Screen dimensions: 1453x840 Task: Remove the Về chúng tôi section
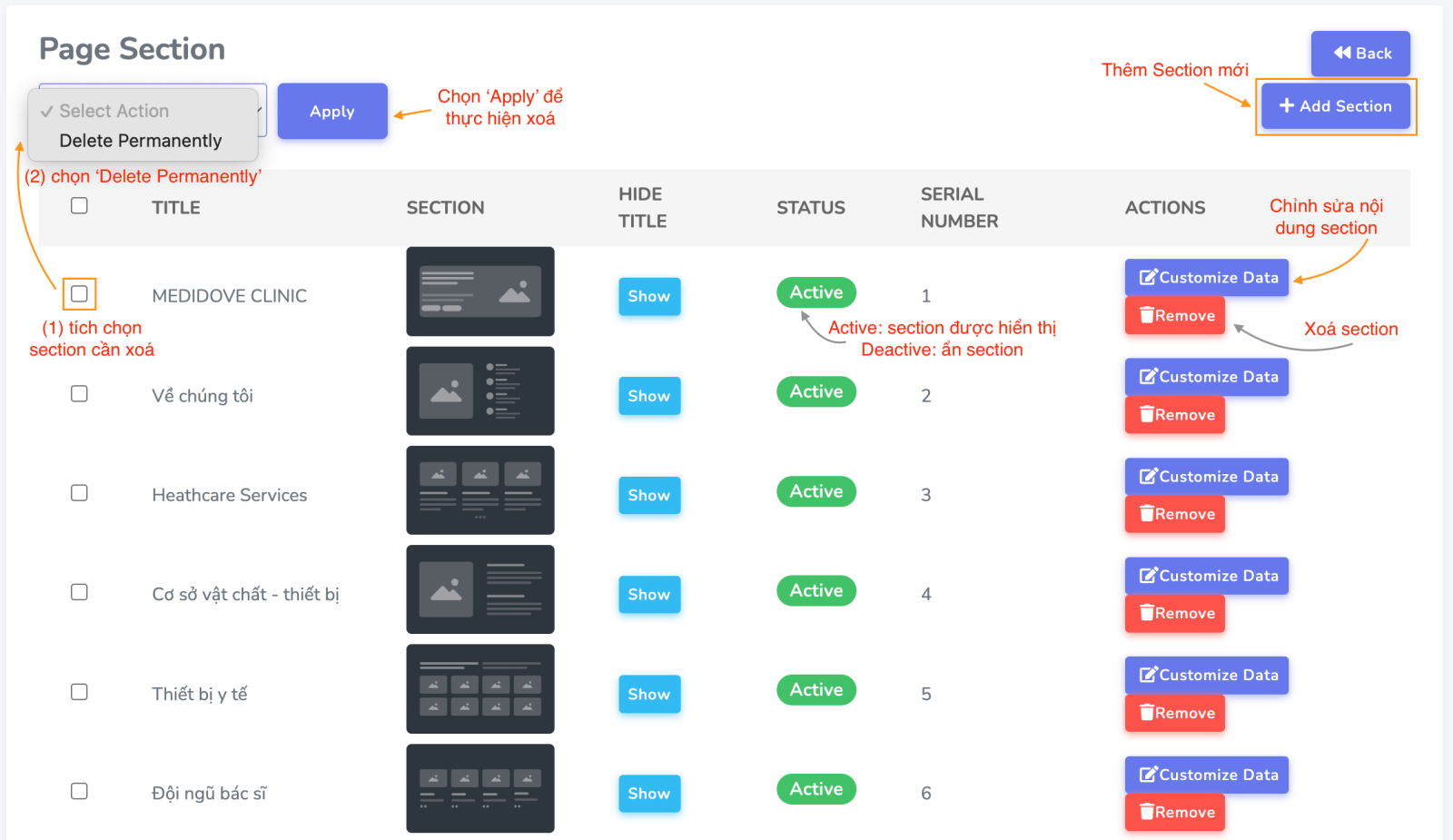click(x=1175, y=415)
